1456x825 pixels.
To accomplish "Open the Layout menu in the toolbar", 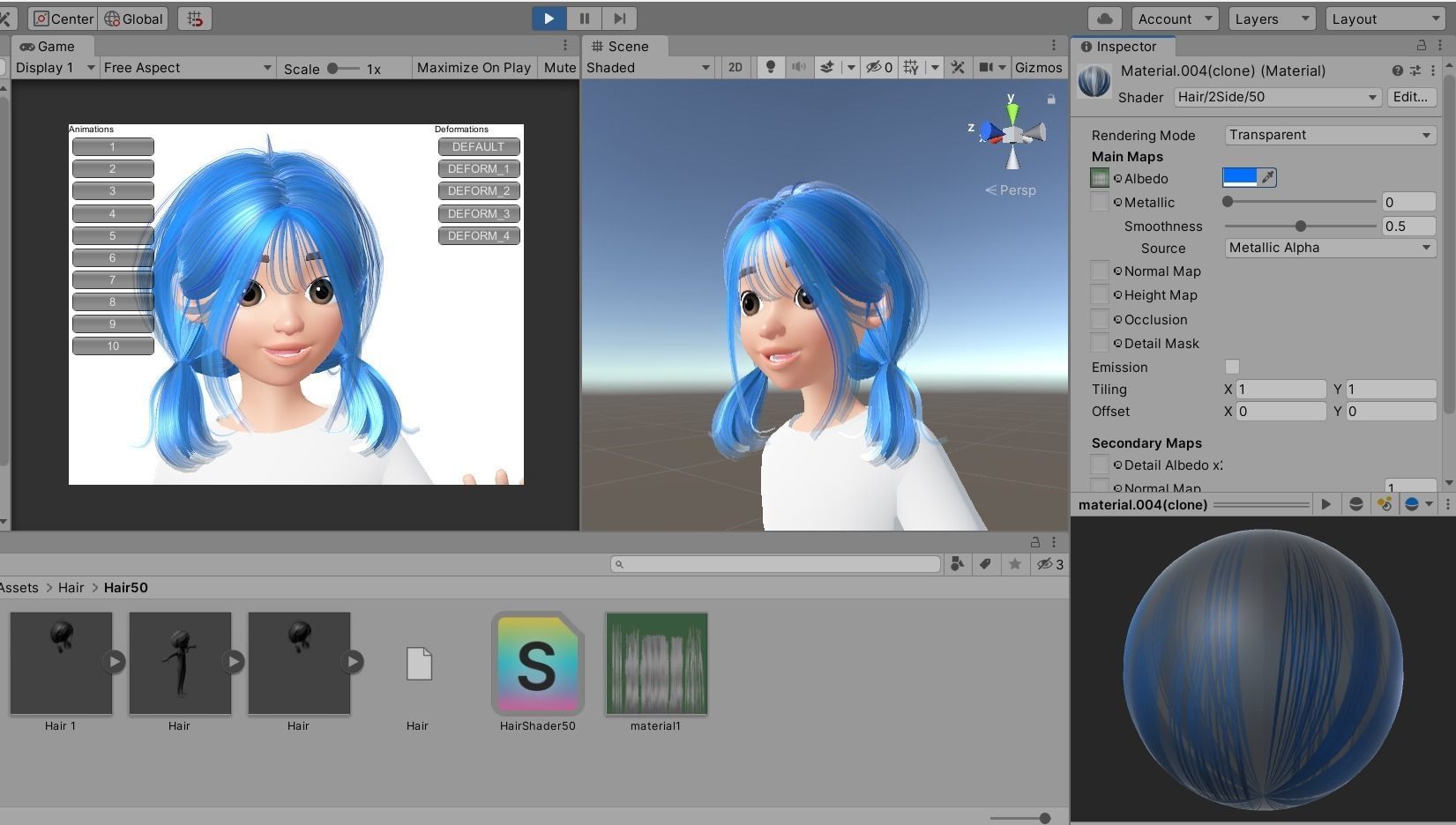I will [x=1385, y=19].
